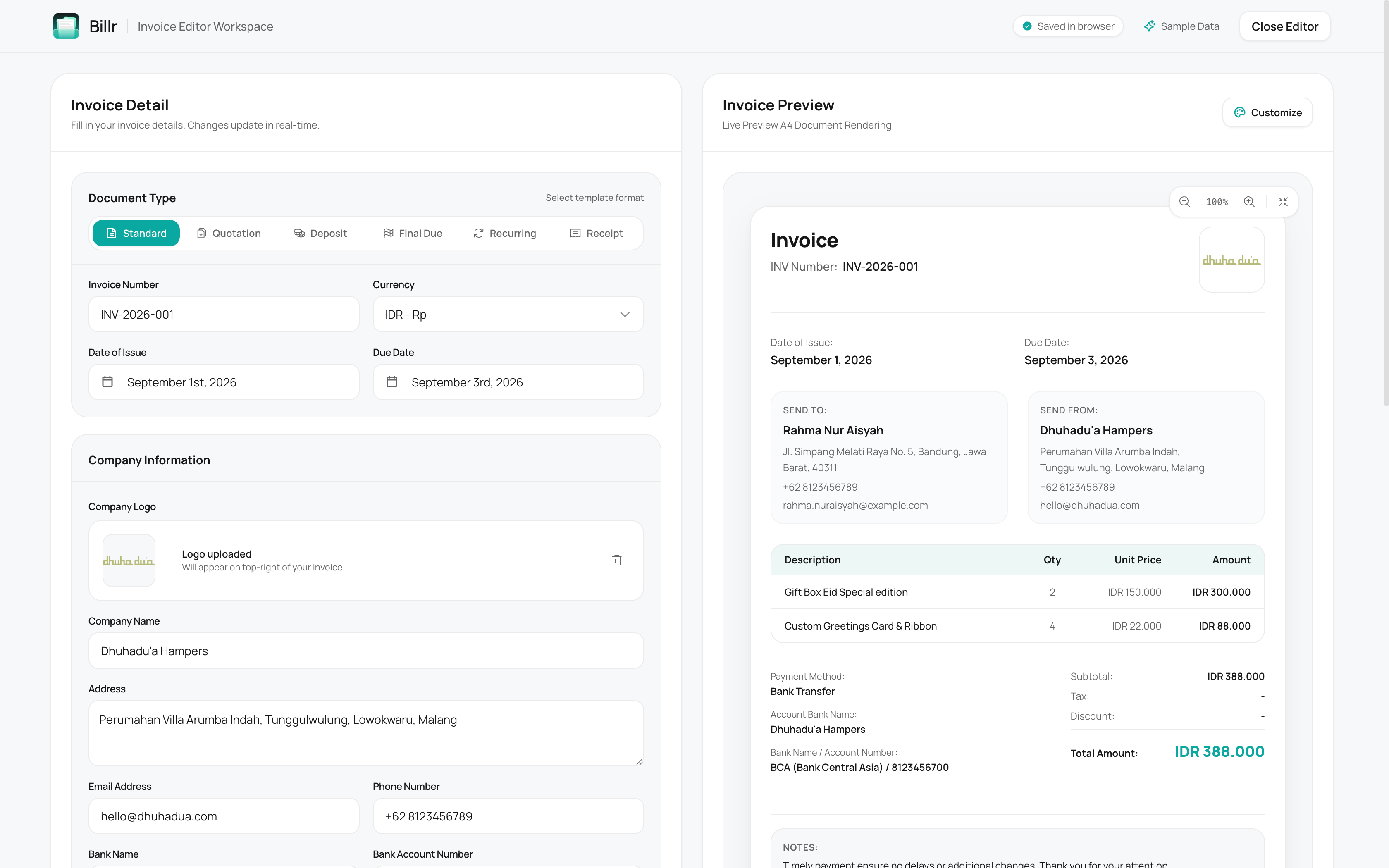Click the logo thumbnail in invoice preview
Image resolution: width=1389 pixels, height=868 pixels.
(x=1232, y=260)
